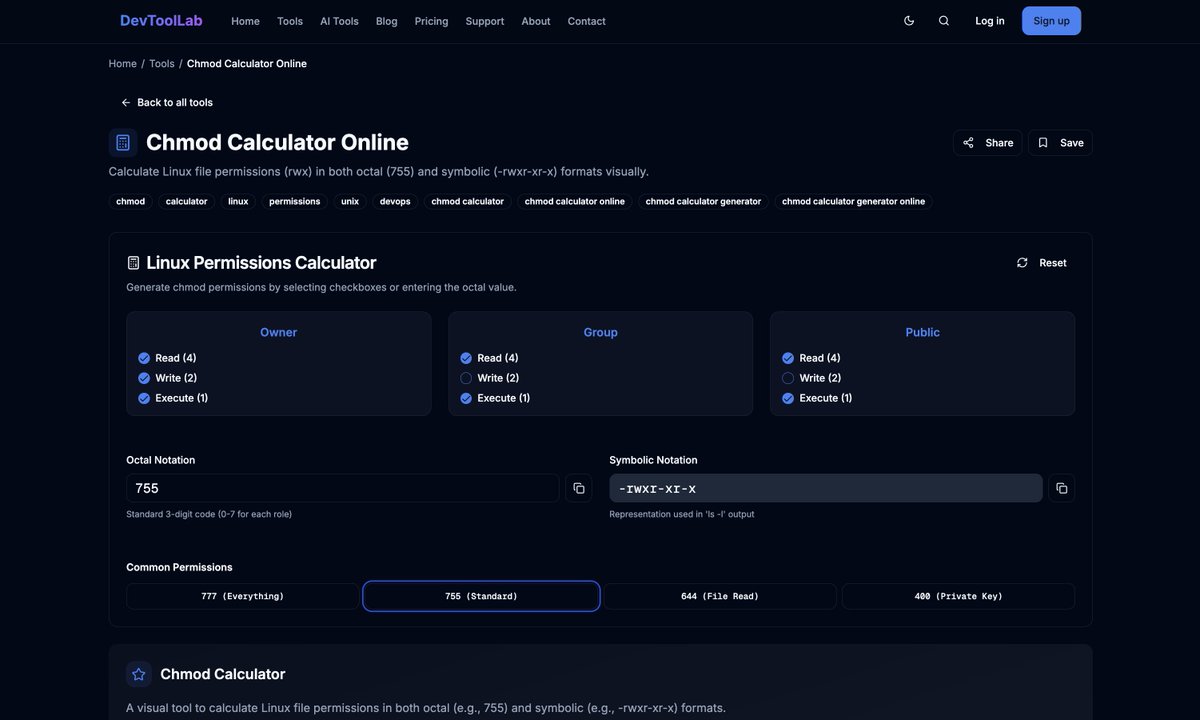
Task: Uncheck Owner Execute (1) permission
Action: pos(144,398)
